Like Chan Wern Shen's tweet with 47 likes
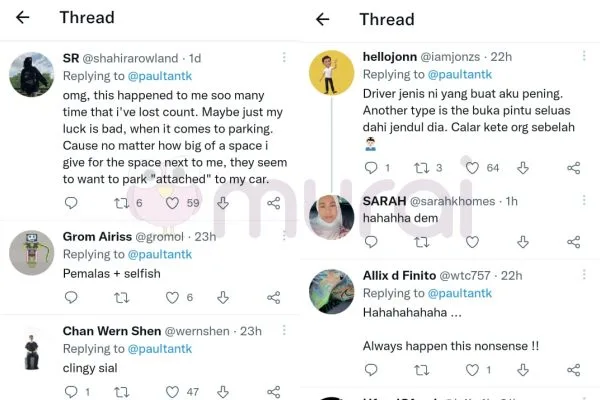This screenshot has width=600, height=400. [x=172, y=392]
